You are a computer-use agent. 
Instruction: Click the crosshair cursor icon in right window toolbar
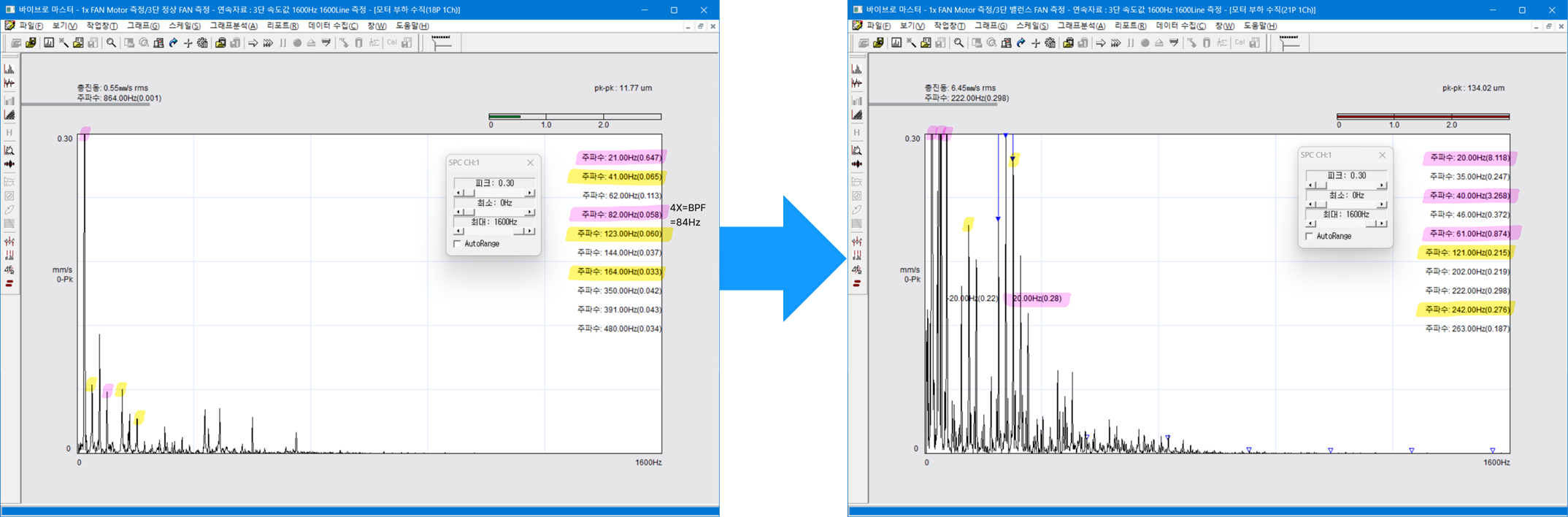pyautogui.click(x=1035, y=43)
